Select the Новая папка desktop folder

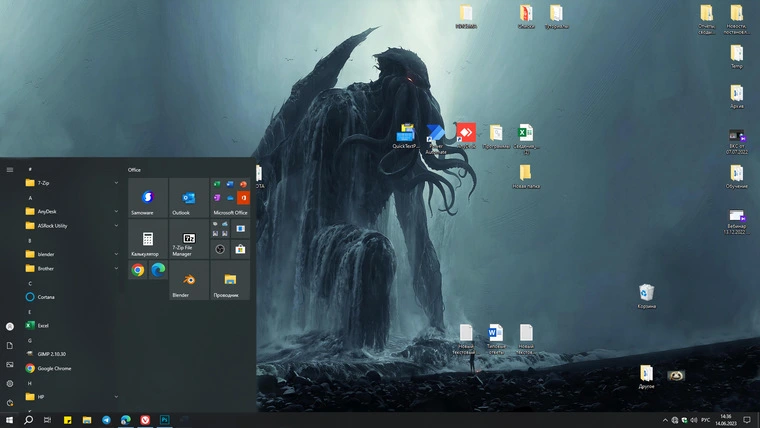(526, 176)
